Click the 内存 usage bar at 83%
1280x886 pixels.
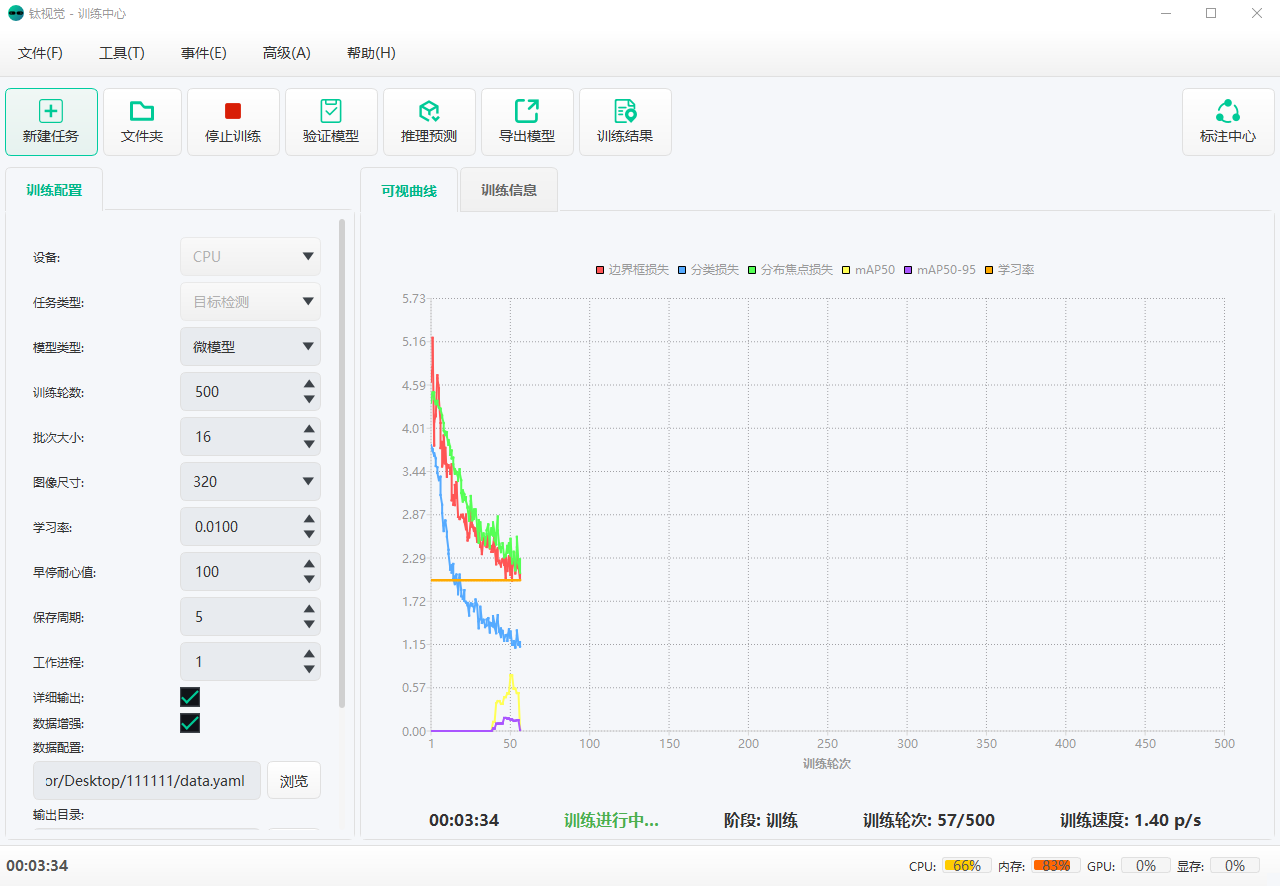[x=1056, y=866]
